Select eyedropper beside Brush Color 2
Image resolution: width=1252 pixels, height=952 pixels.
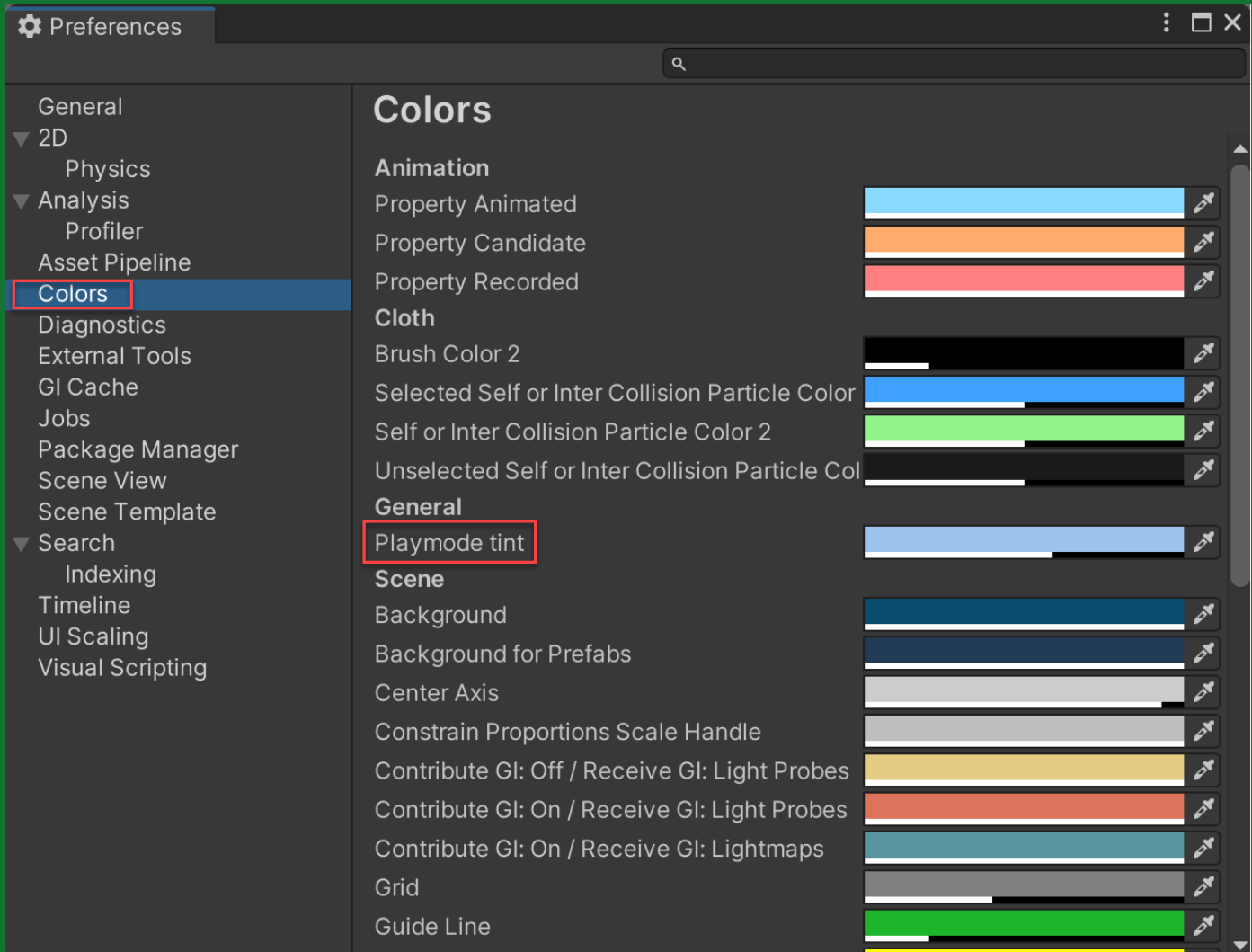click(x=1203, y=353)
